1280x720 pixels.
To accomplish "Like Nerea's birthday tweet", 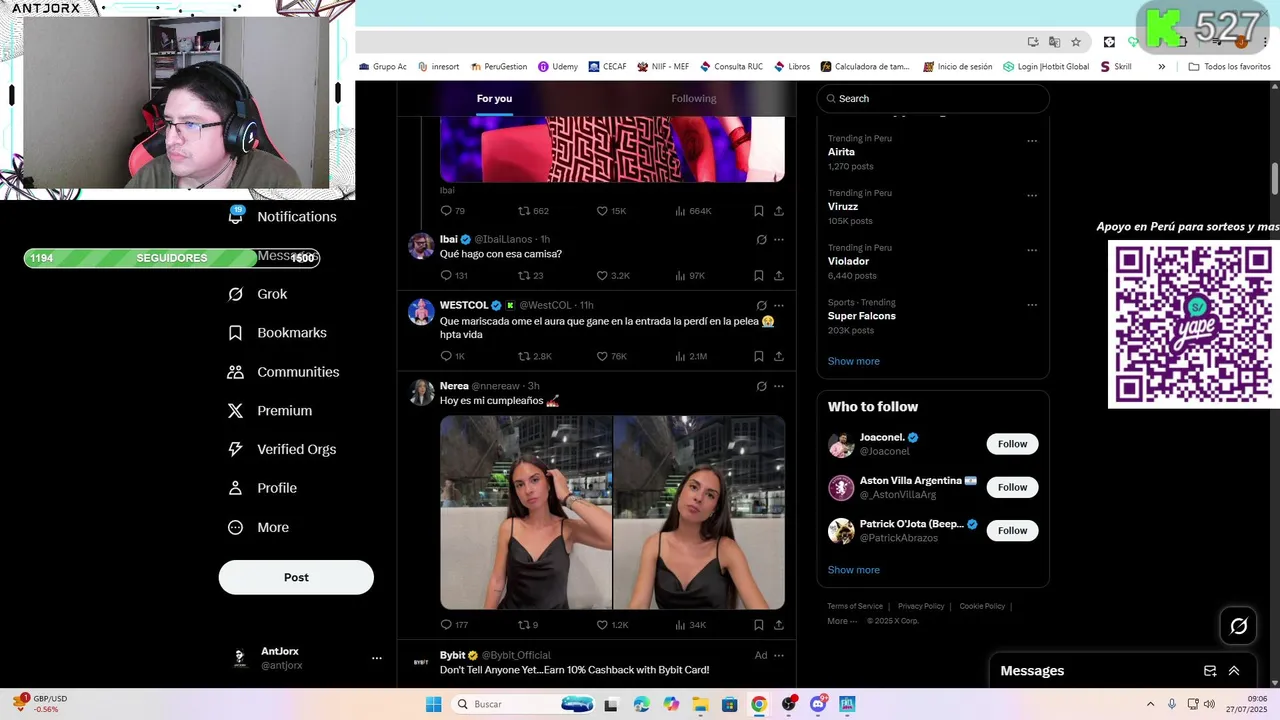I will pos(602,625).
